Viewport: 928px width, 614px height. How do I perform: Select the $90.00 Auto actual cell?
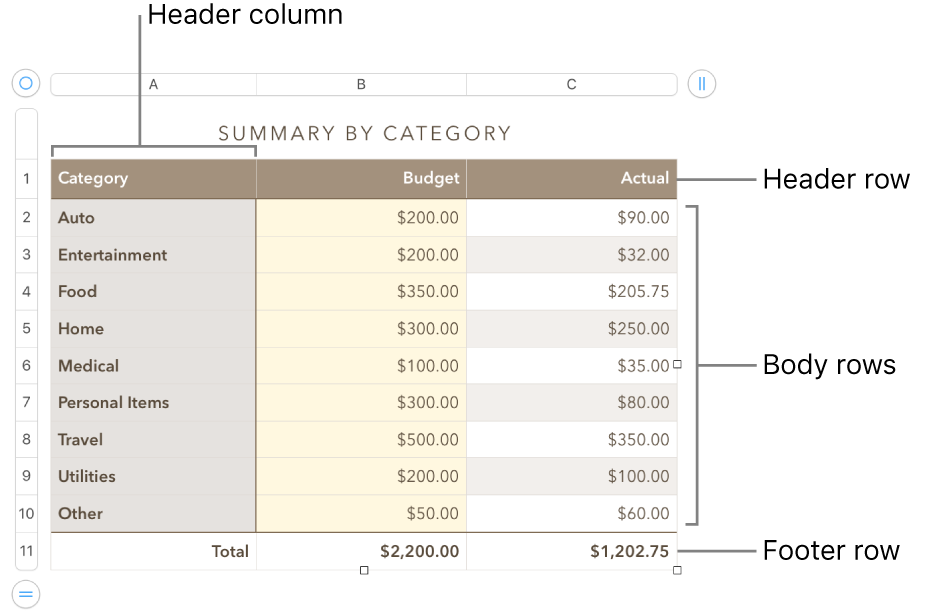click(x=571, y=217)
